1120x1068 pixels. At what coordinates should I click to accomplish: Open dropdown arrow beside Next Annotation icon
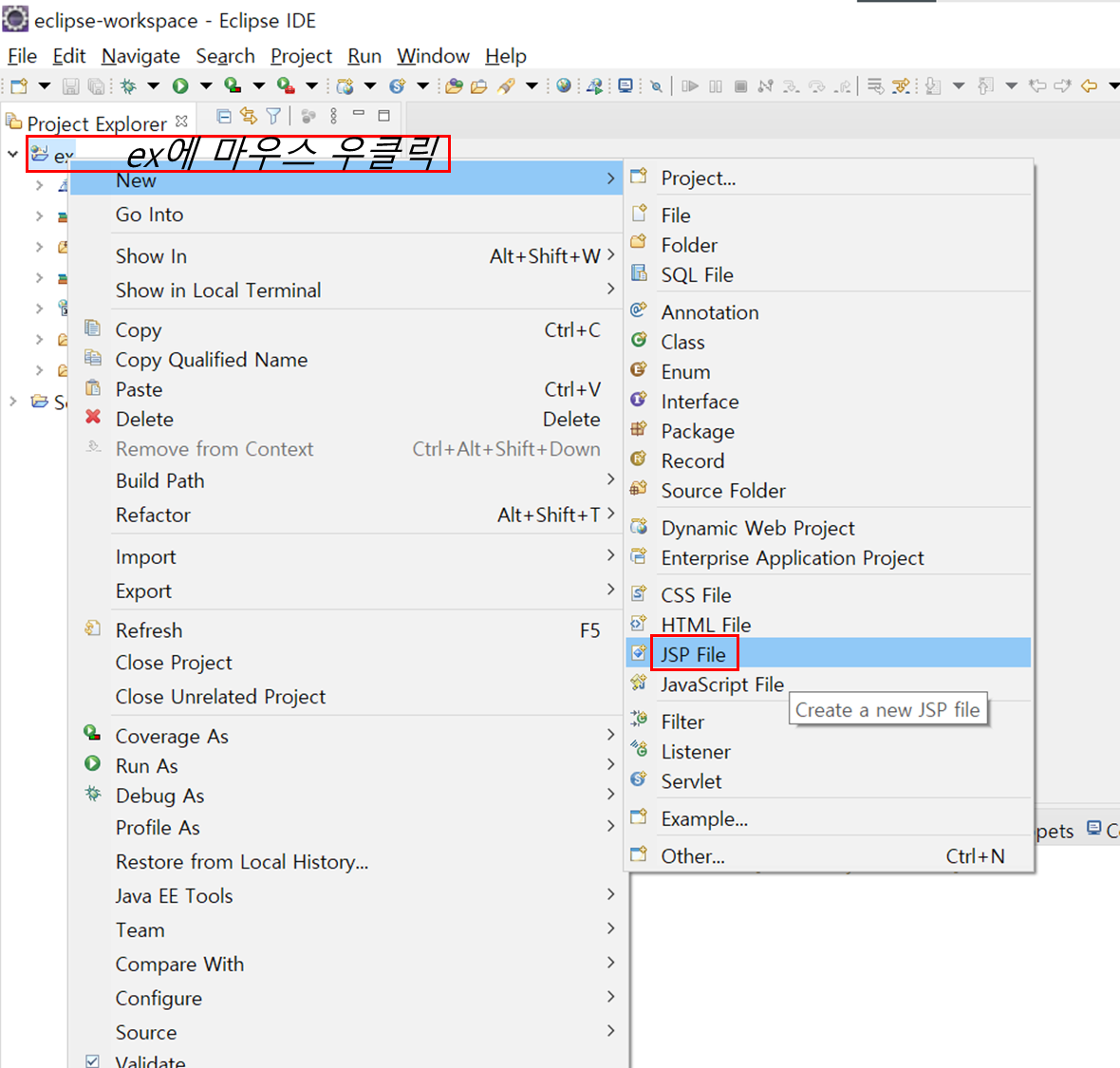pos(959,86)
